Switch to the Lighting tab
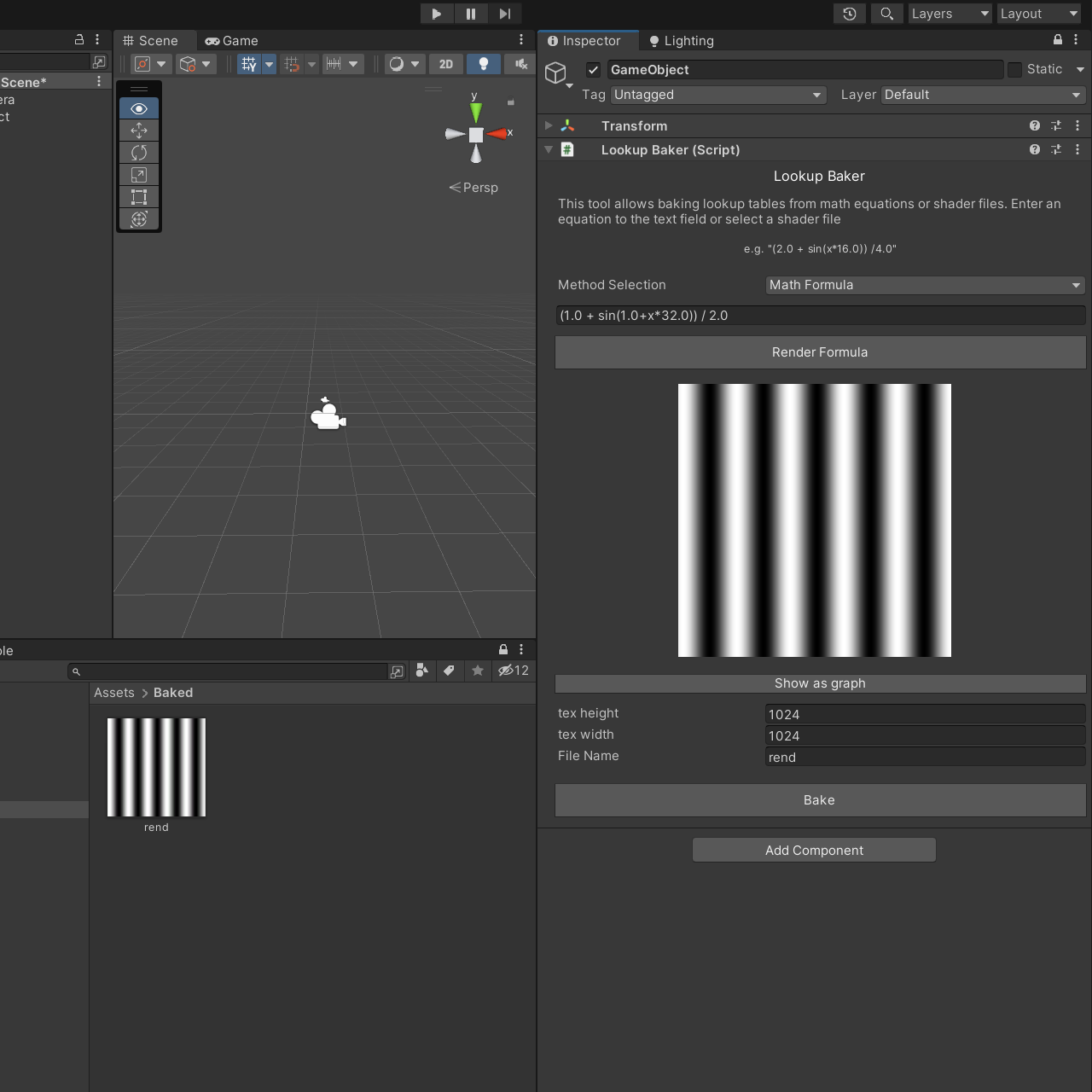The width and height of the screenshot is (1092, 1092). pos(681,41)
